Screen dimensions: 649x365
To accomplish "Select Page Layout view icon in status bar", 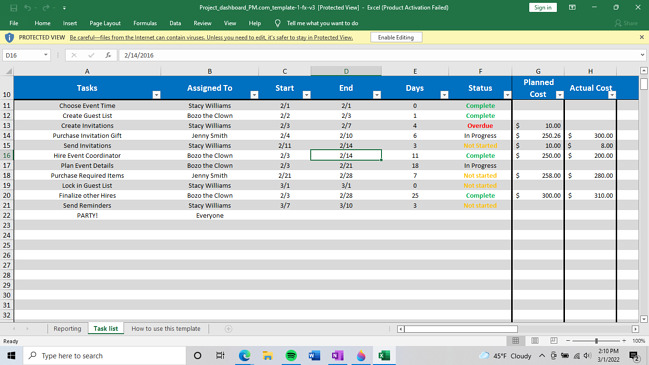I will (535, 341).
